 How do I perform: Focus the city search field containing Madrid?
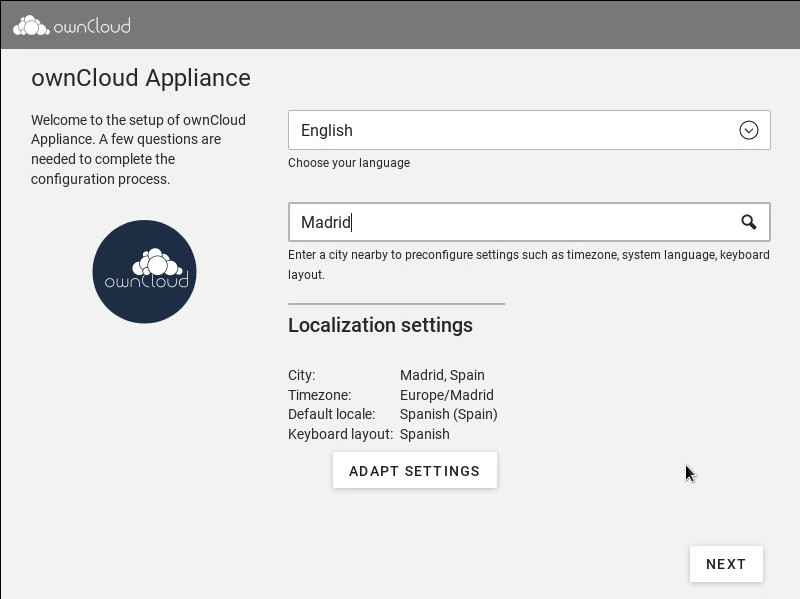click(x=510, y=222)
